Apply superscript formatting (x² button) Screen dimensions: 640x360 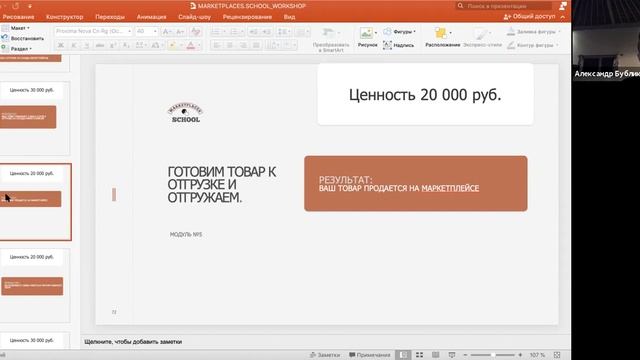(113, 45)
